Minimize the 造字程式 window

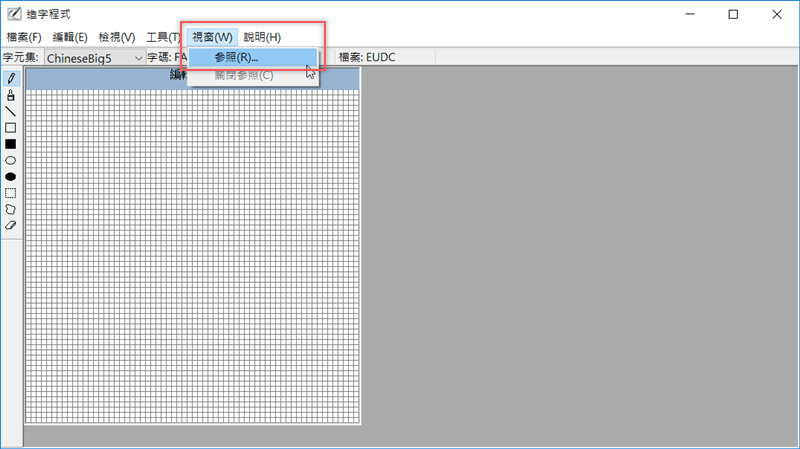(x=690, y=14)
